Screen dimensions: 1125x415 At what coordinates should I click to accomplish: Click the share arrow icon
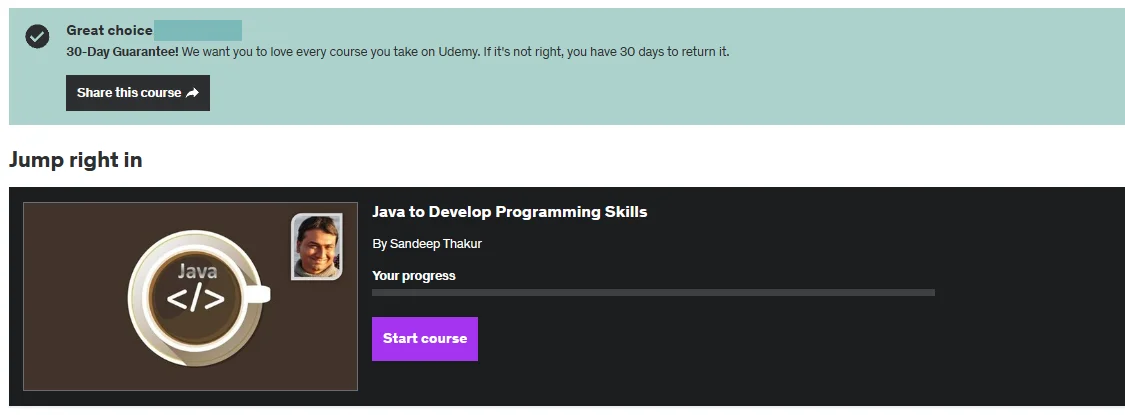[x=192, y=93]
